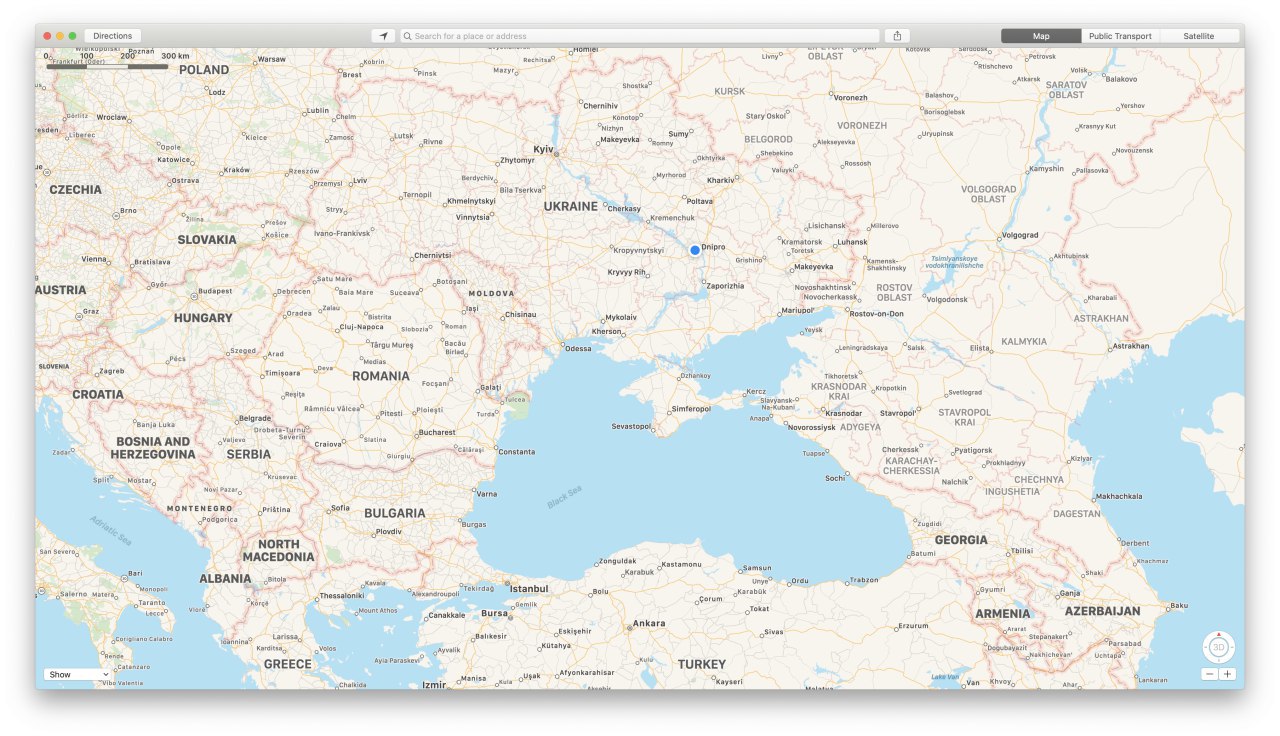Switch to Map view tab
Viewport: 1280px width, 736px height.
[1041, 36]
